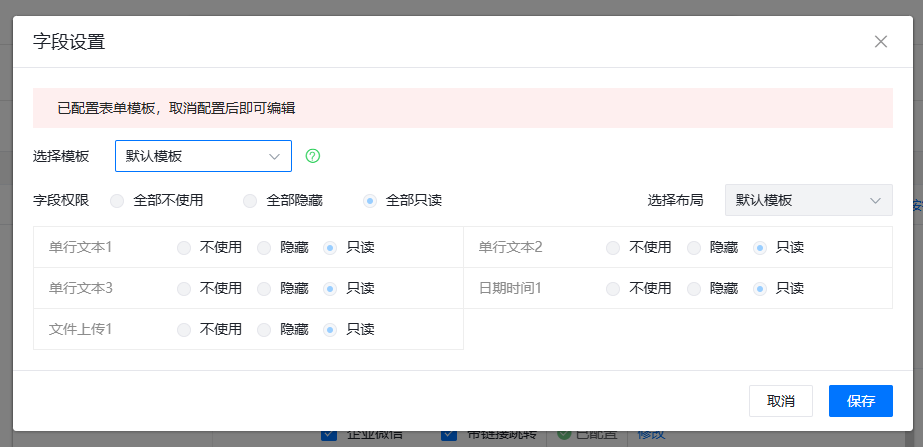Click the green help question mark icon
The height and width of the screenshot is (447, 923).
[313, 156]
